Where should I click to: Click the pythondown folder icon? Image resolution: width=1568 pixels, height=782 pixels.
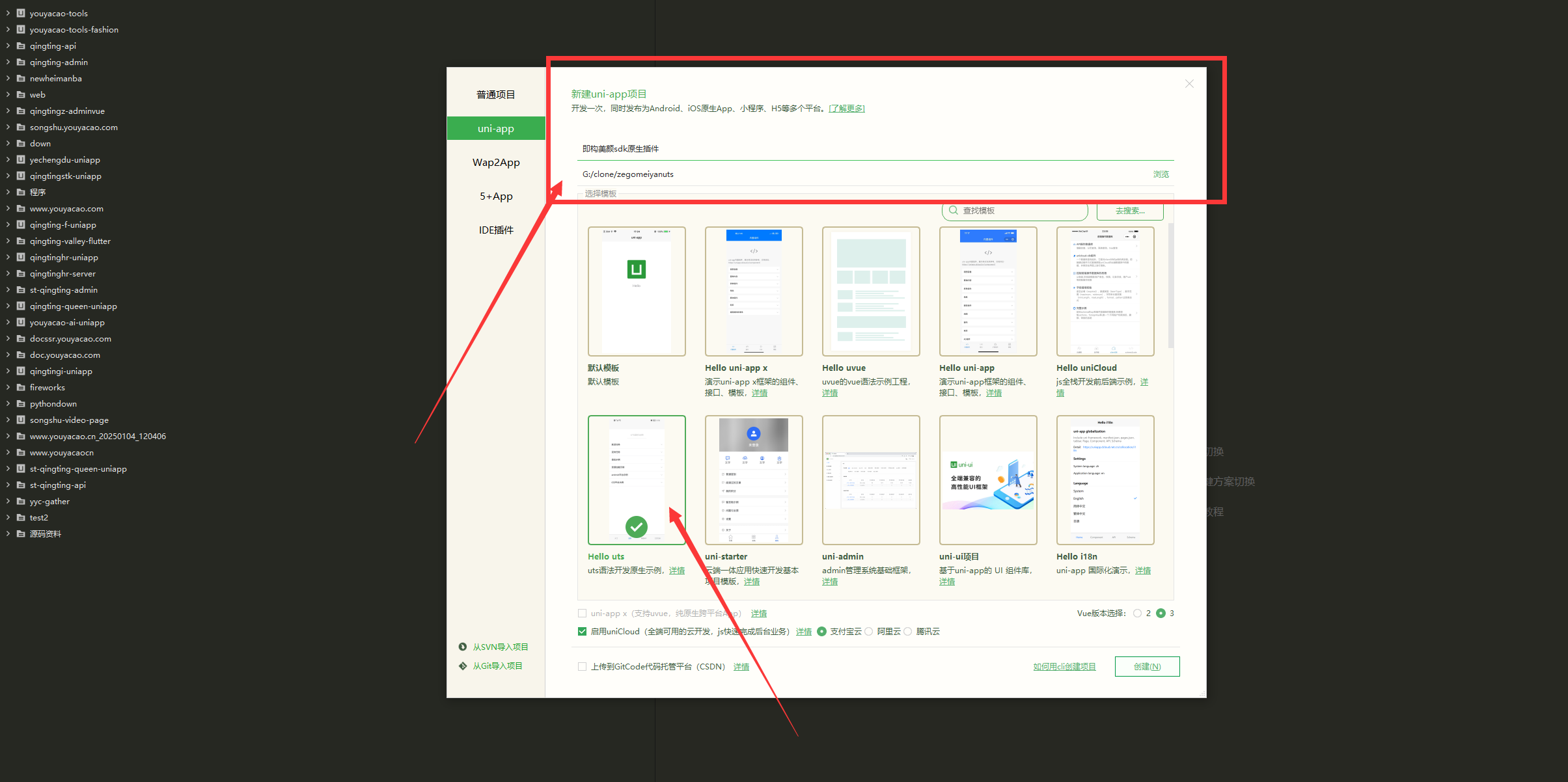pyautogui.click(x=21, y=403)
